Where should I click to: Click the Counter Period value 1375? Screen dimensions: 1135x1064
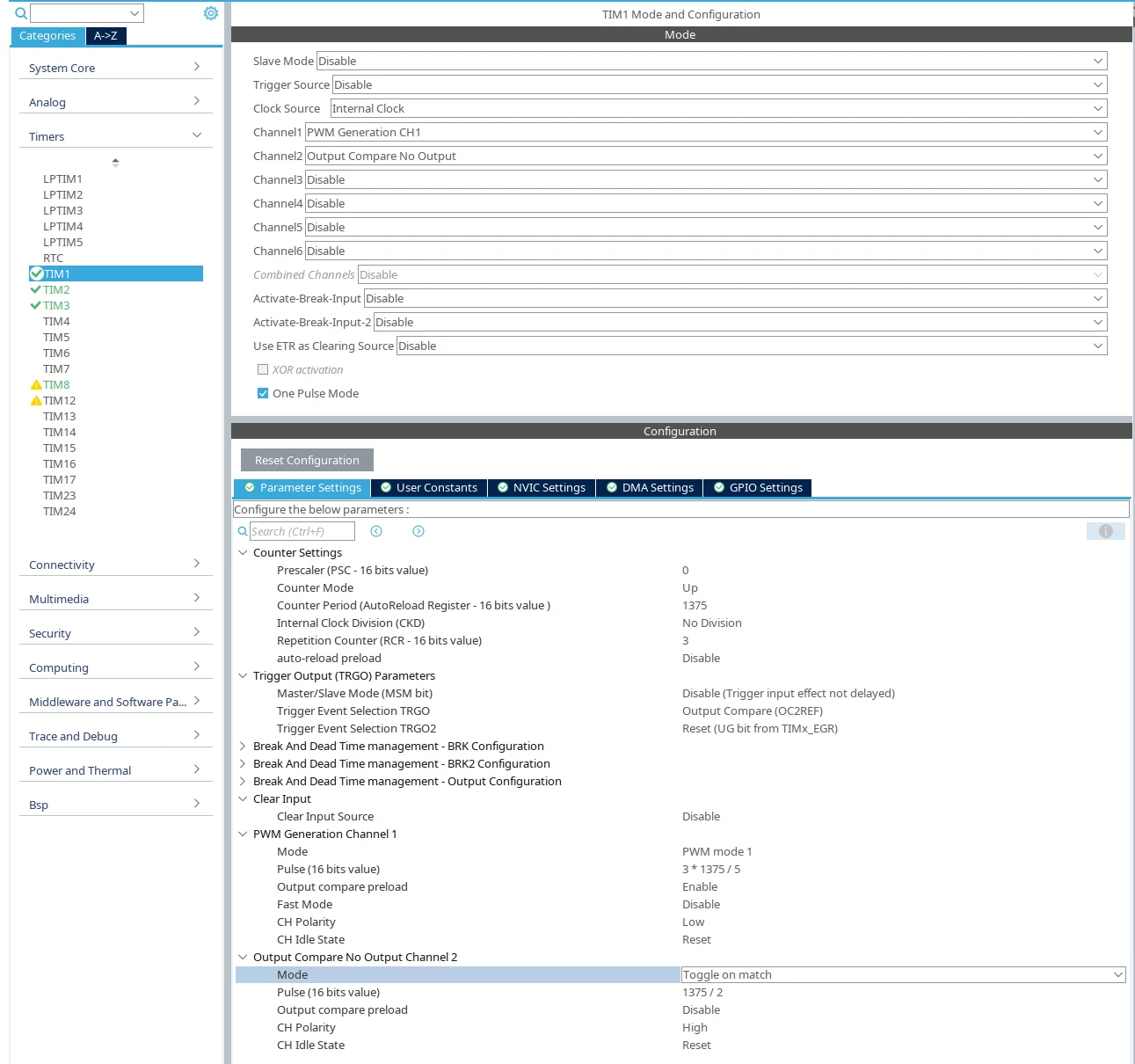pyautogui.click(x=695, y=605)
